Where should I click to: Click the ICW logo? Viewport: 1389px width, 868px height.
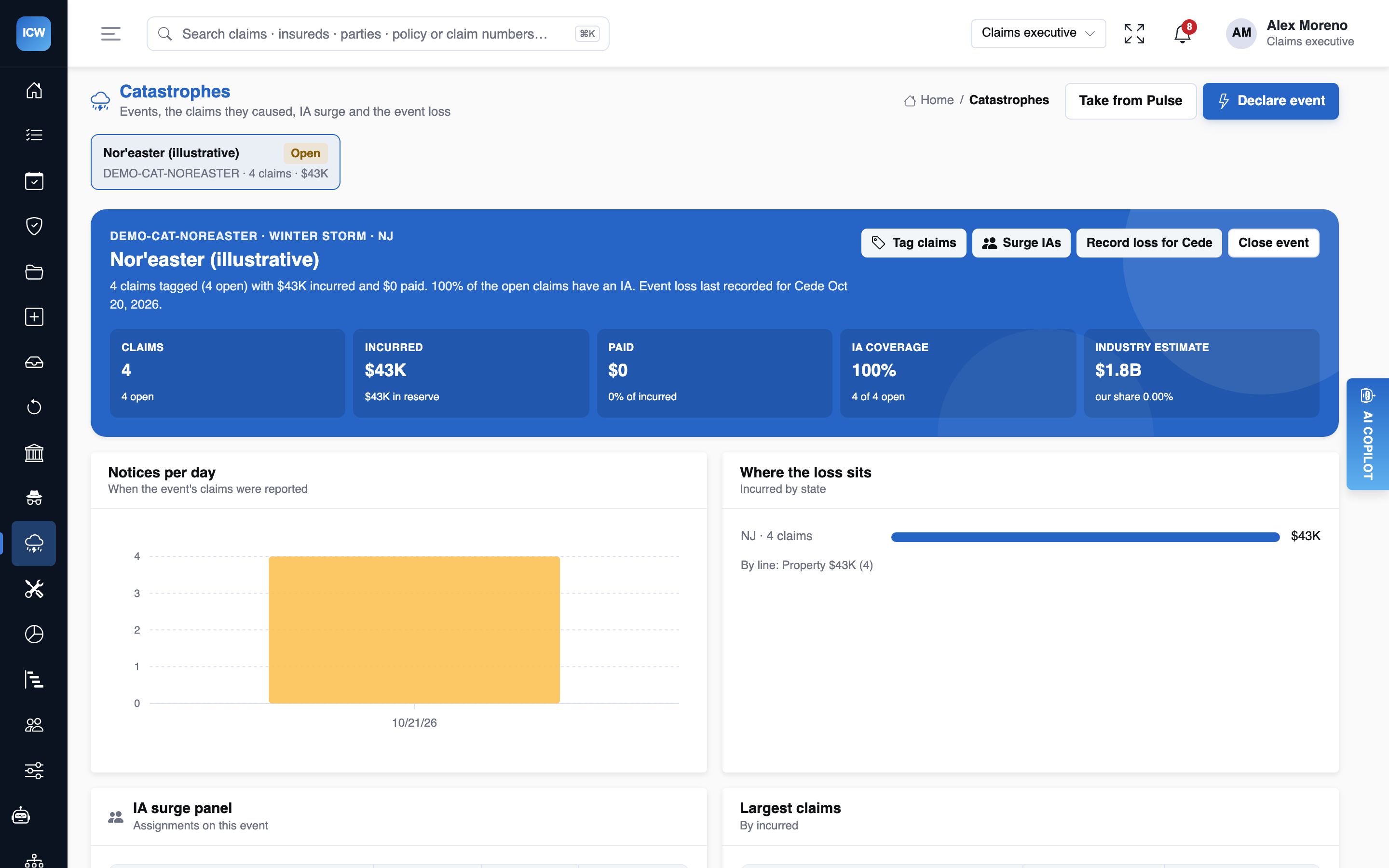click(x=34, y=33)
